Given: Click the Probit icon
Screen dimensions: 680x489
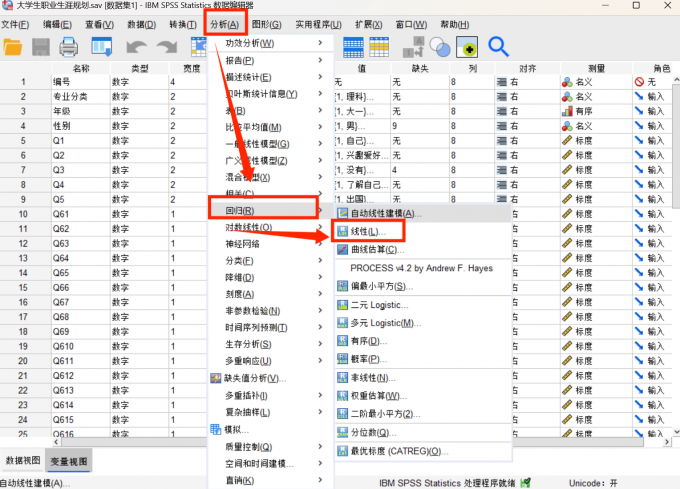Looking at the screenshot, I should coord(343,359).
